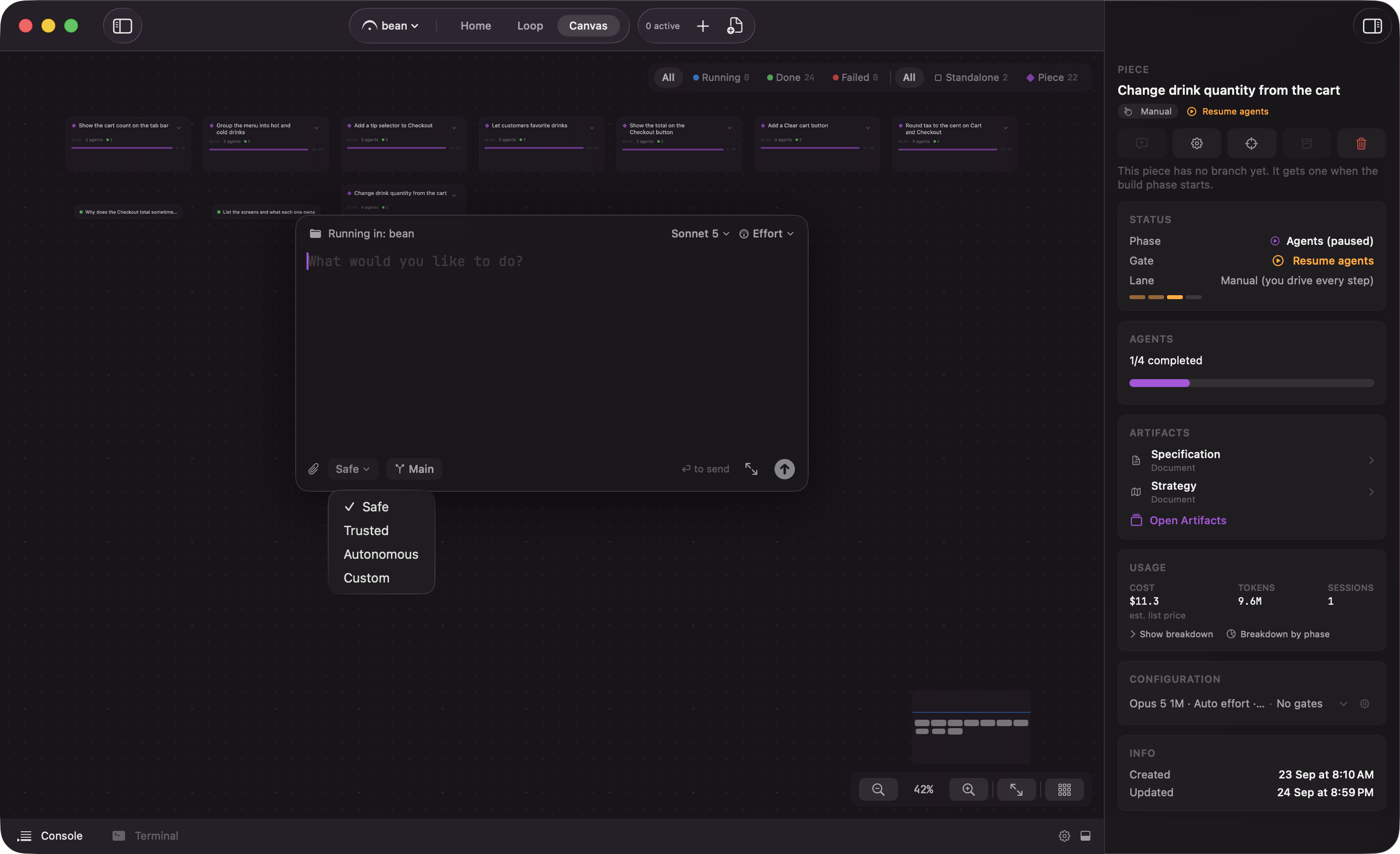
Task: Open the Strategy document
Action: (1251, 492)
